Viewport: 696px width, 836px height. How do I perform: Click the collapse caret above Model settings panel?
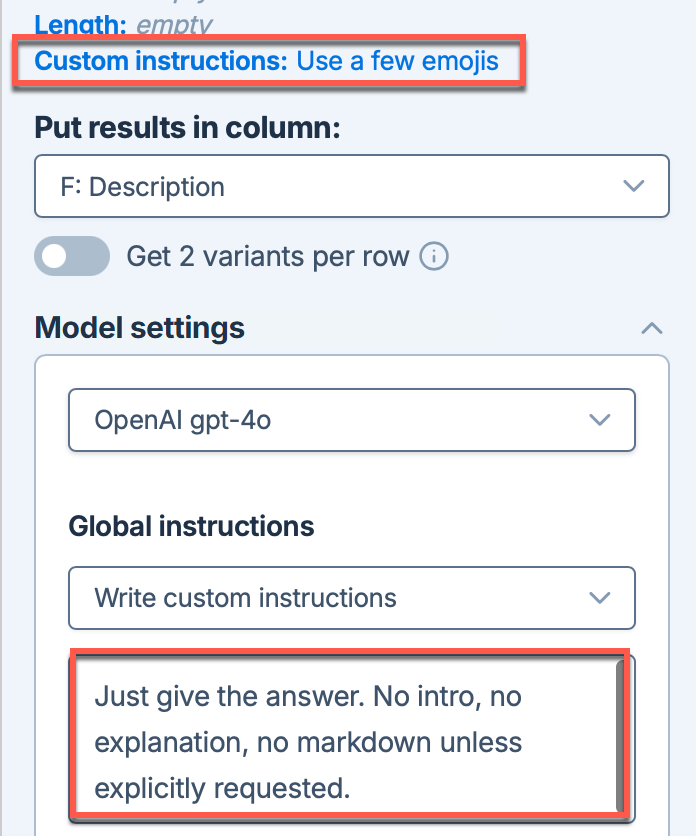(651, 328)
